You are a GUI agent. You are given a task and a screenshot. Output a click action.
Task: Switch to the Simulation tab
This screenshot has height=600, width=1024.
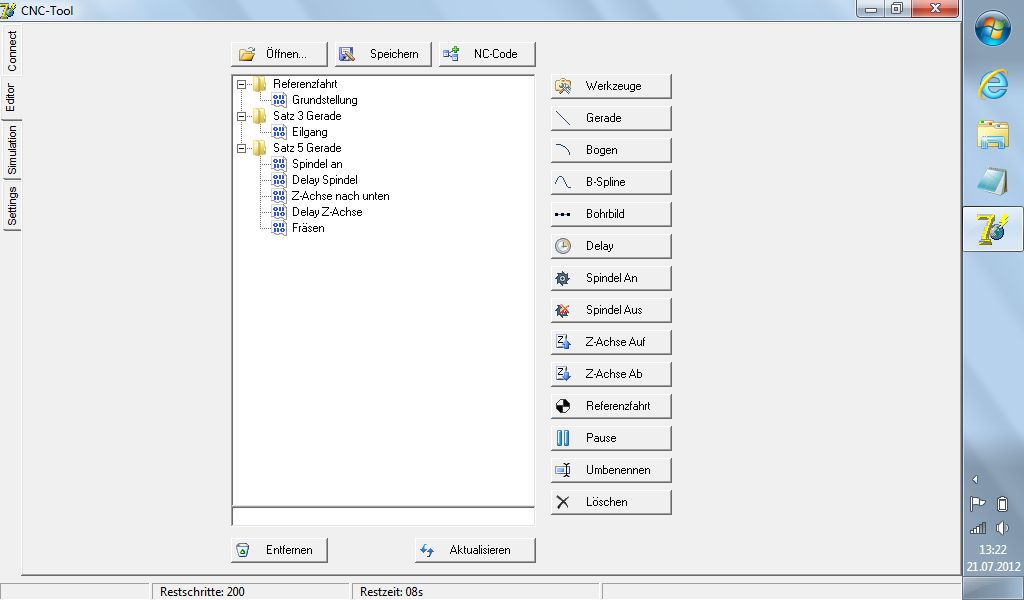(12, 150)
